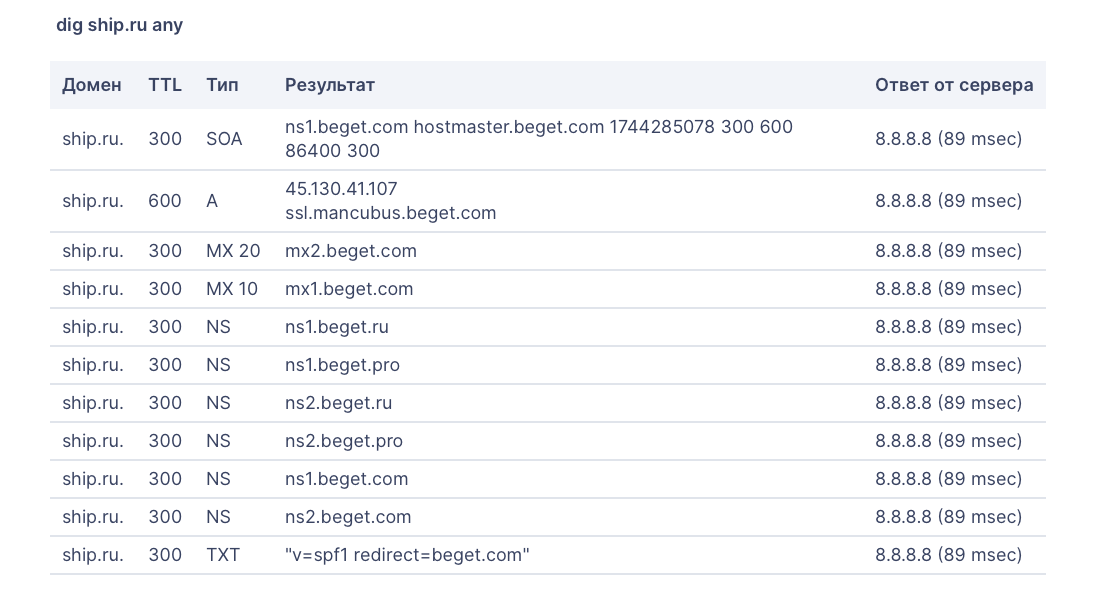This screenshot has width=1096, height=608.
Task: Select the ns2.beget.com nameserver entry
Action: [x=348, y=517]
